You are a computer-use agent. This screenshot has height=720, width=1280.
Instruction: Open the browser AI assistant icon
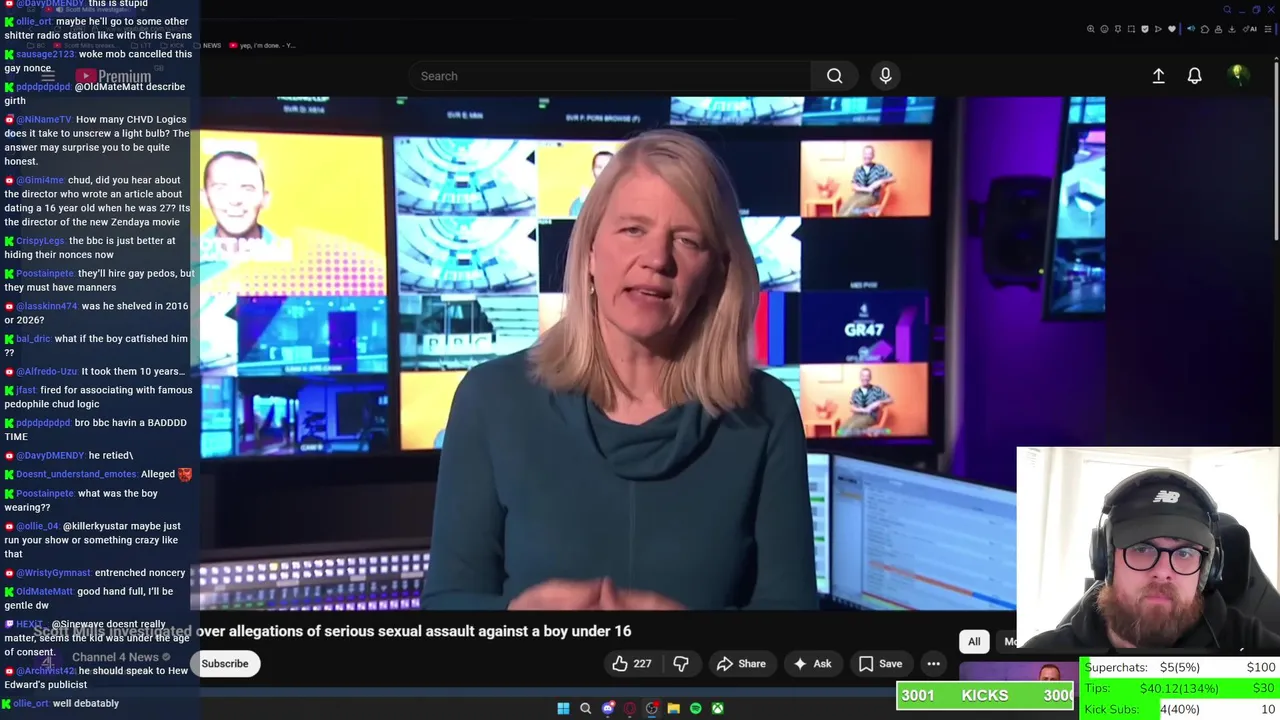(x=1250, y=29)
